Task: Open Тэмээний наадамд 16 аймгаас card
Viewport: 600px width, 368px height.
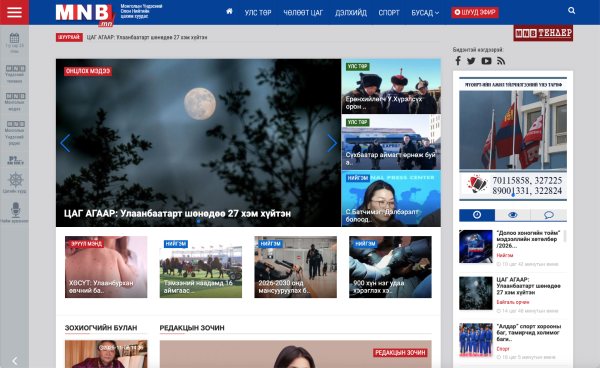Action: pos(201,267)
